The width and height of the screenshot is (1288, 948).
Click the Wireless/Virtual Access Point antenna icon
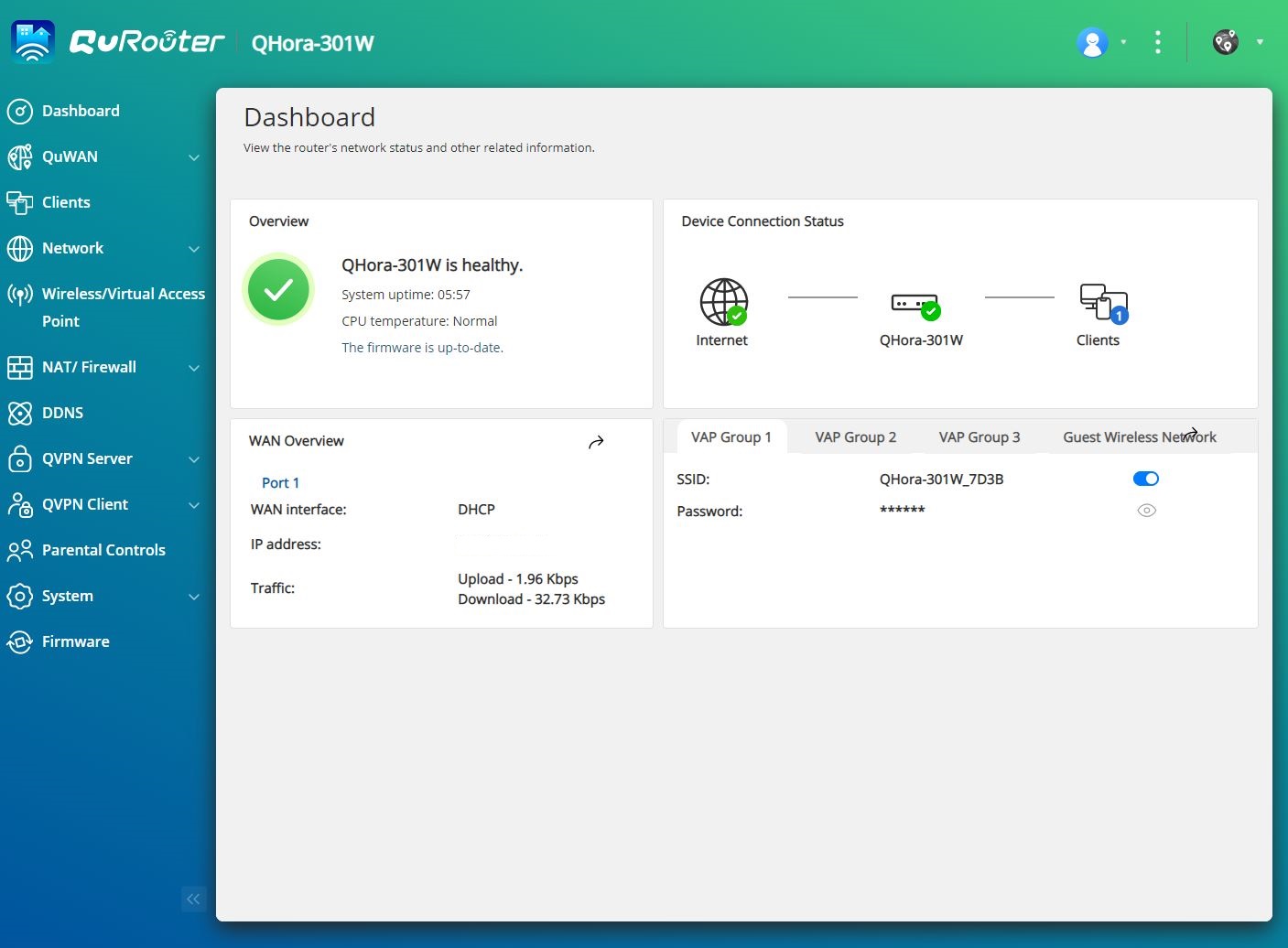coord(20,295)
